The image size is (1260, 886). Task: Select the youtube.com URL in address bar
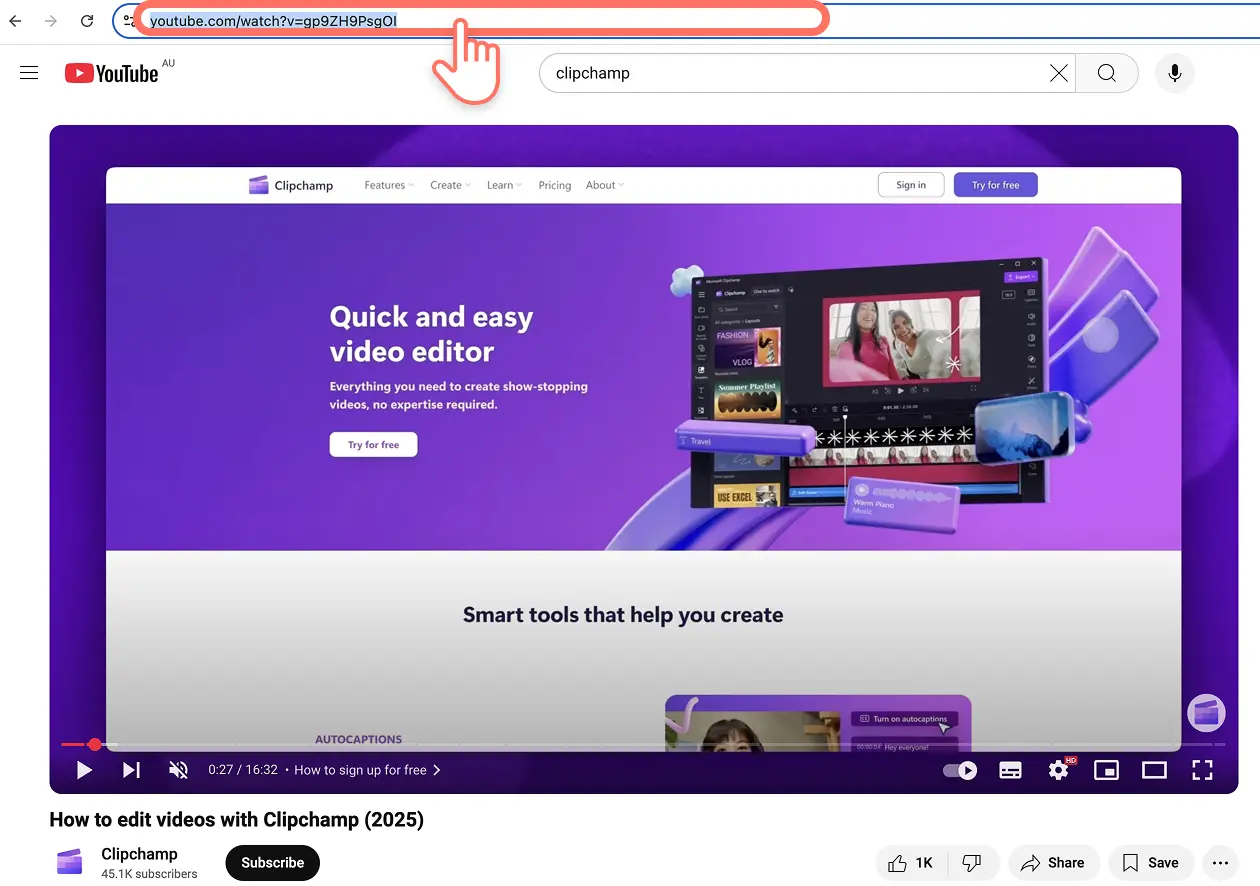coord(273,20)
